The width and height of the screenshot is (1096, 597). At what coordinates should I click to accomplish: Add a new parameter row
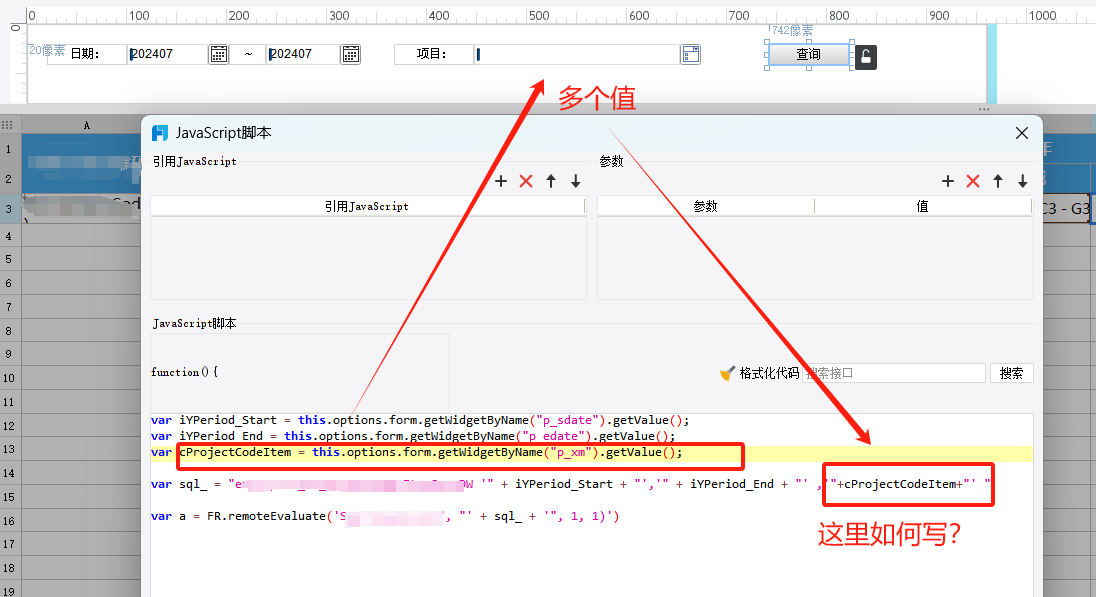click(x=948, y=181)
